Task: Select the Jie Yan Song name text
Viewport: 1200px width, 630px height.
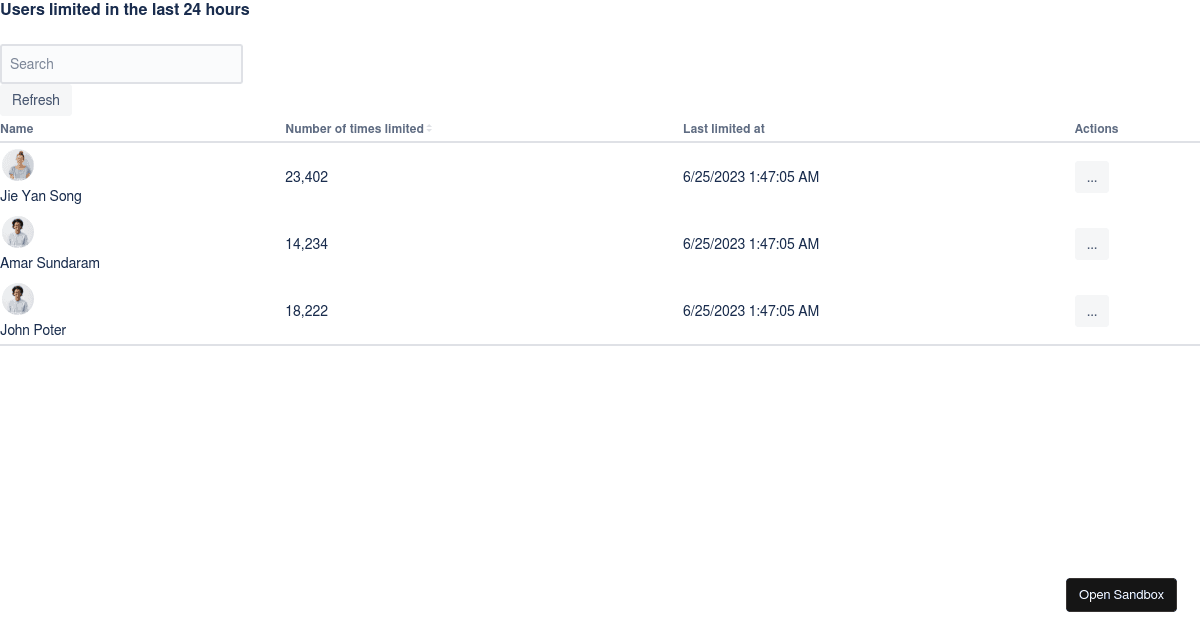Action: [41, 196]
